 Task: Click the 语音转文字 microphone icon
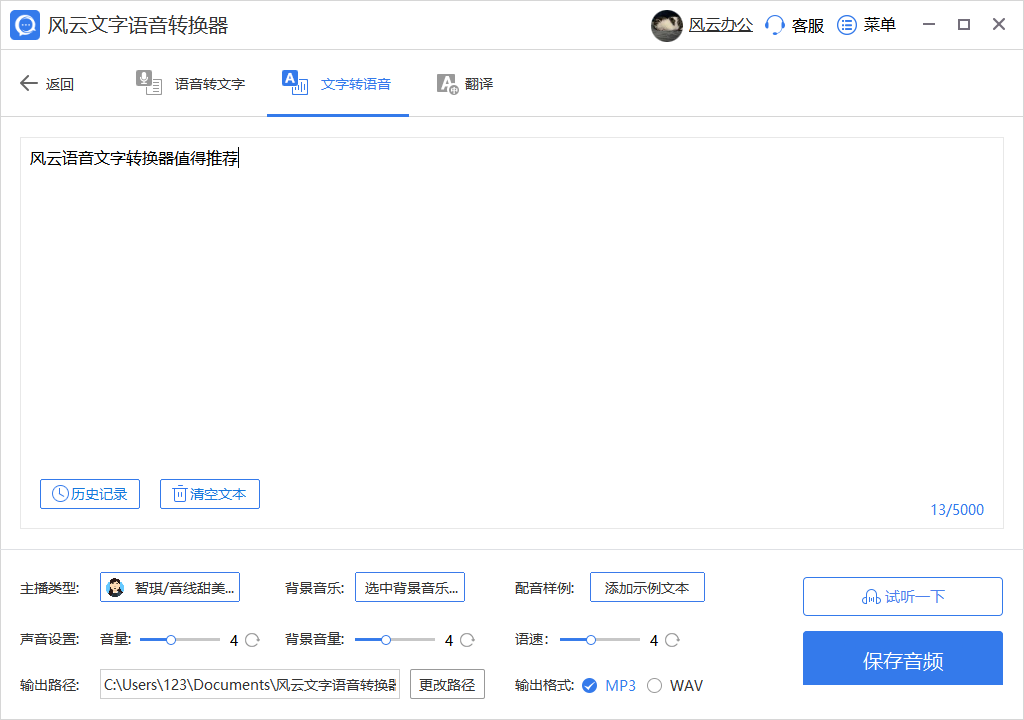coord(149,83)
